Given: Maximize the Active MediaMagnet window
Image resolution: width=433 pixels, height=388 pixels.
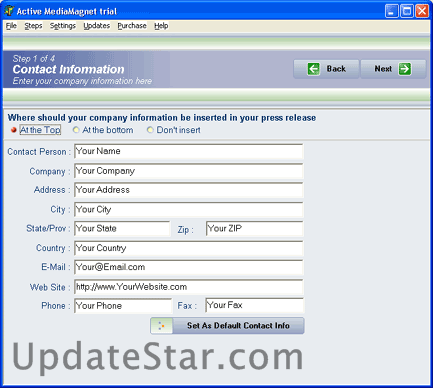Looking at the screenshot, I should pos(407,11).
